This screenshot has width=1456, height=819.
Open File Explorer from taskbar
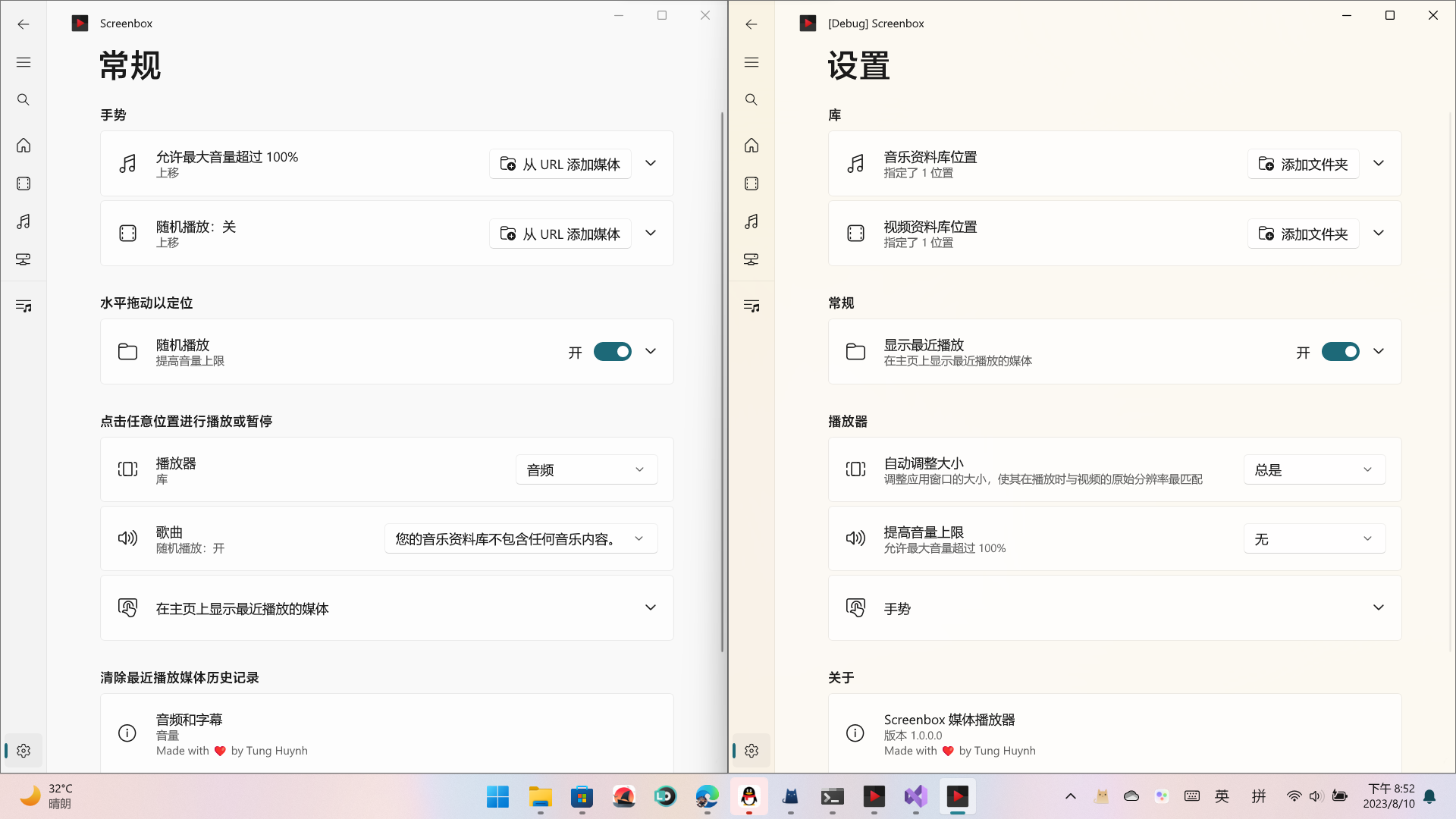[540, 796]
